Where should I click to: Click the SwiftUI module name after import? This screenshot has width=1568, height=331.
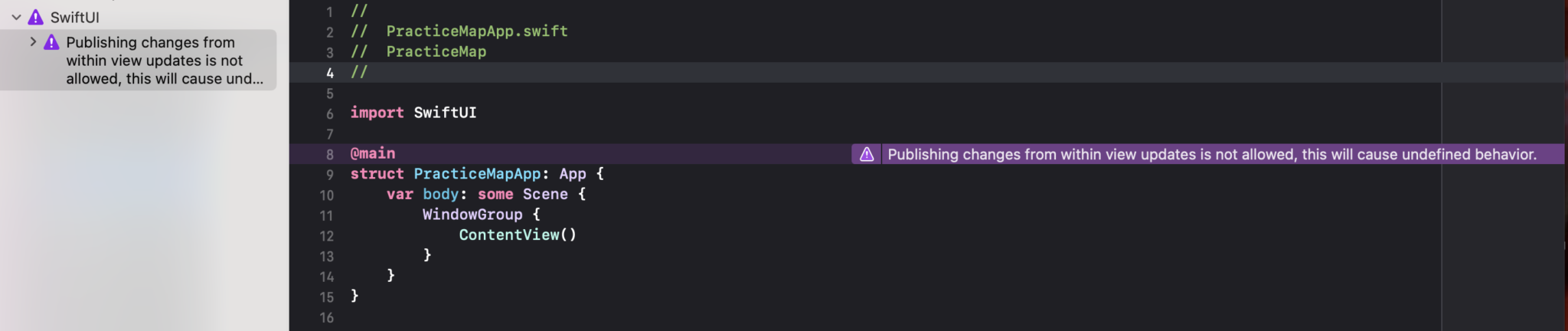point(445,113)
